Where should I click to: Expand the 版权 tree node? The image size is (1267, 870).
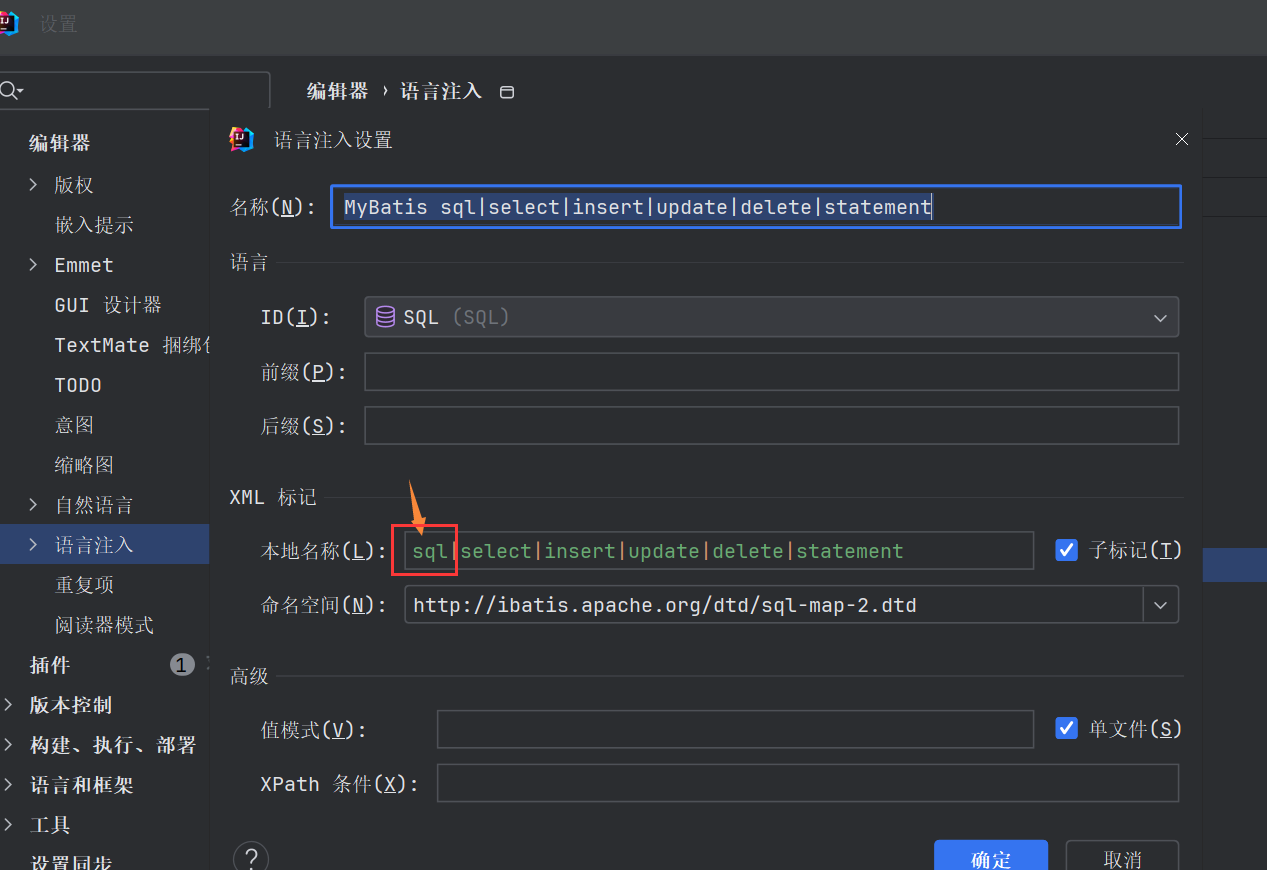coord(33,184)
